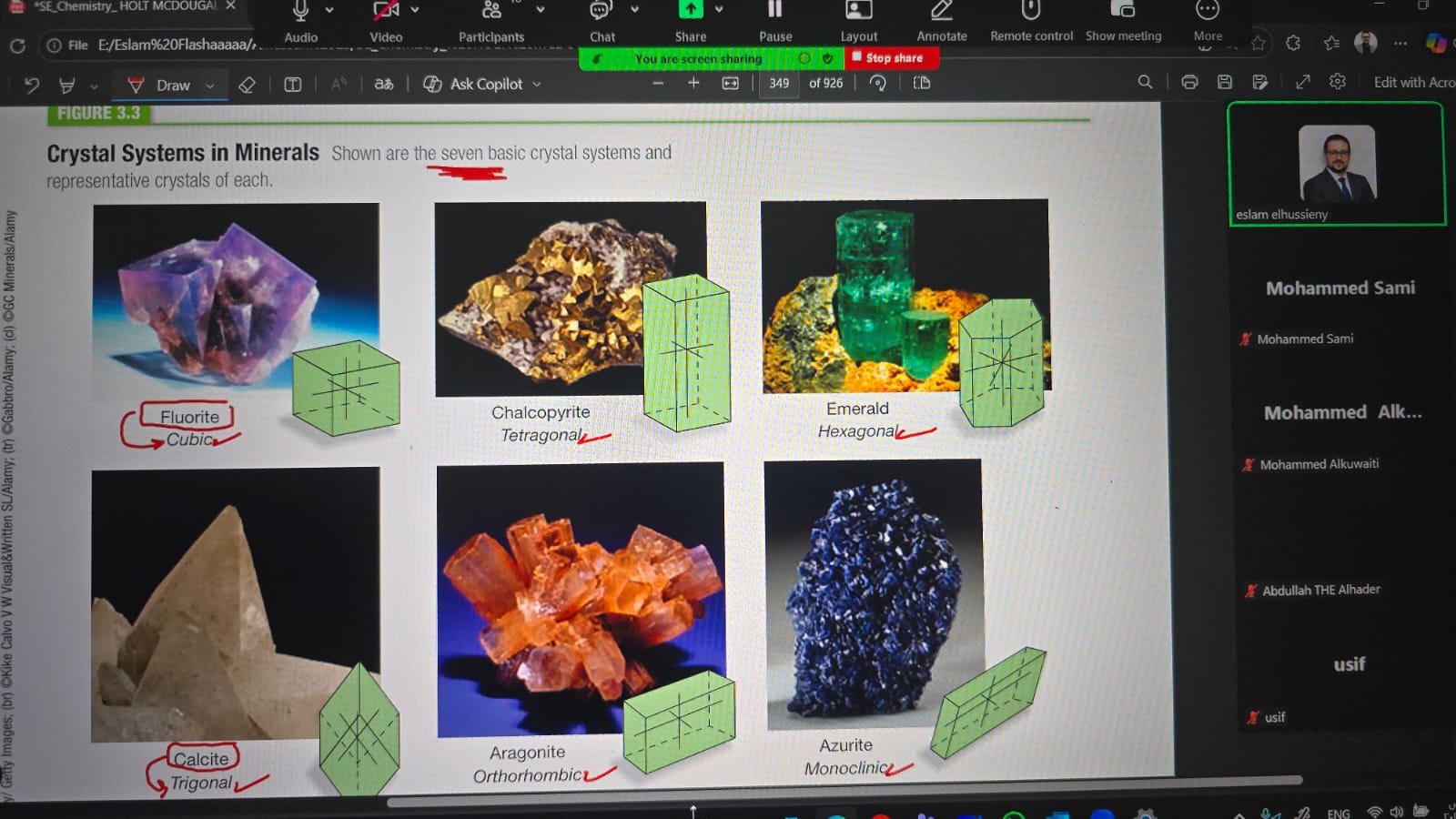Click the page number field showing 349
Viewport: 1456px width, 819px height.
coord(779,83)
